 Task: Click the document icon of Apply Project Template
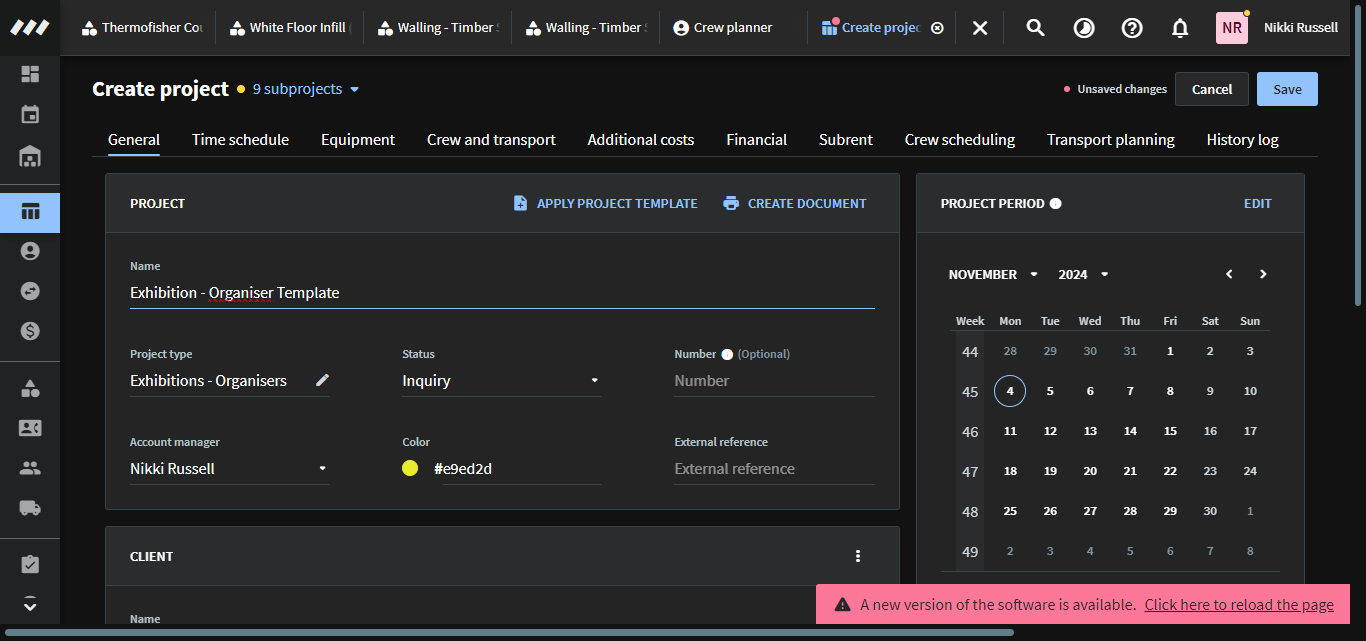click(x=520, y=203)
